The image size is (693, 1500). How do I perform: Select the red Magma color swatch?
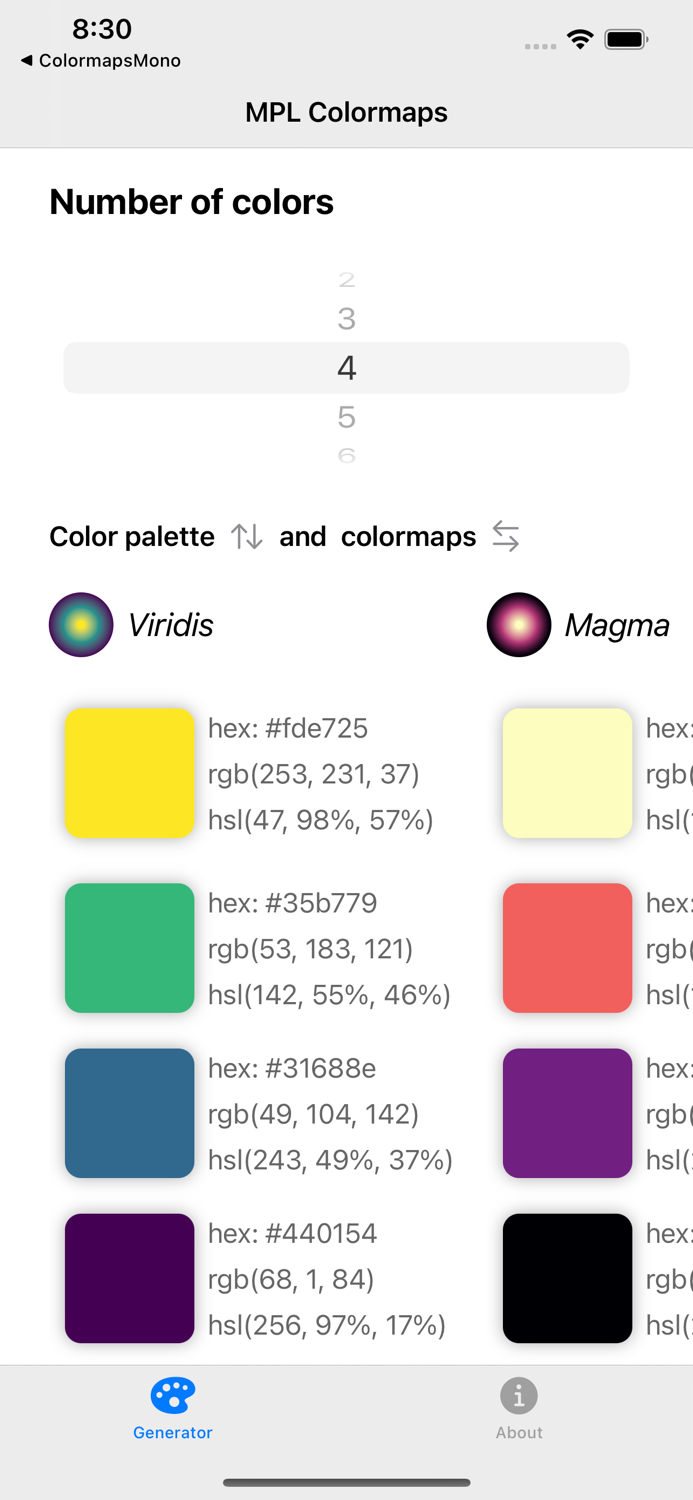tap(567, 948)
